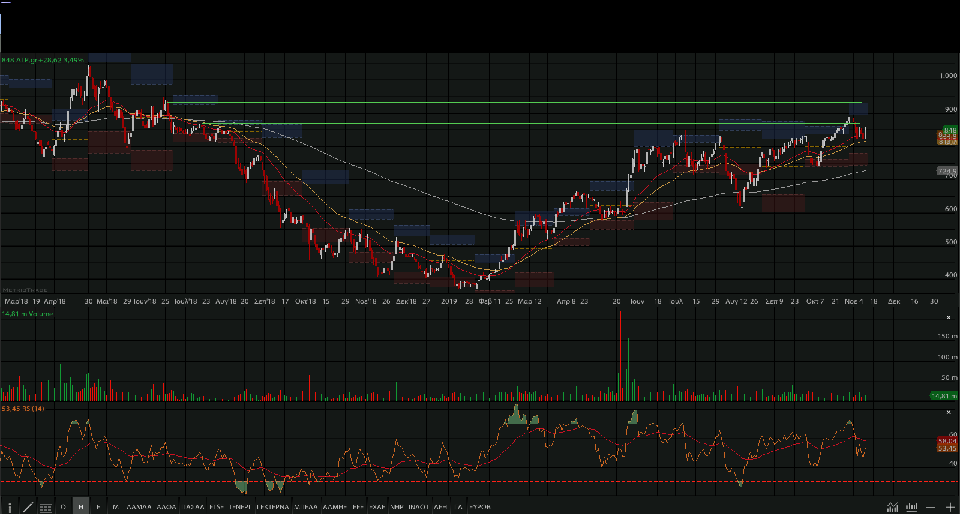Open the grid table icon in bottom toolbar
The width and height of the screenshot is (960, 514).
[x=45, y=507]
